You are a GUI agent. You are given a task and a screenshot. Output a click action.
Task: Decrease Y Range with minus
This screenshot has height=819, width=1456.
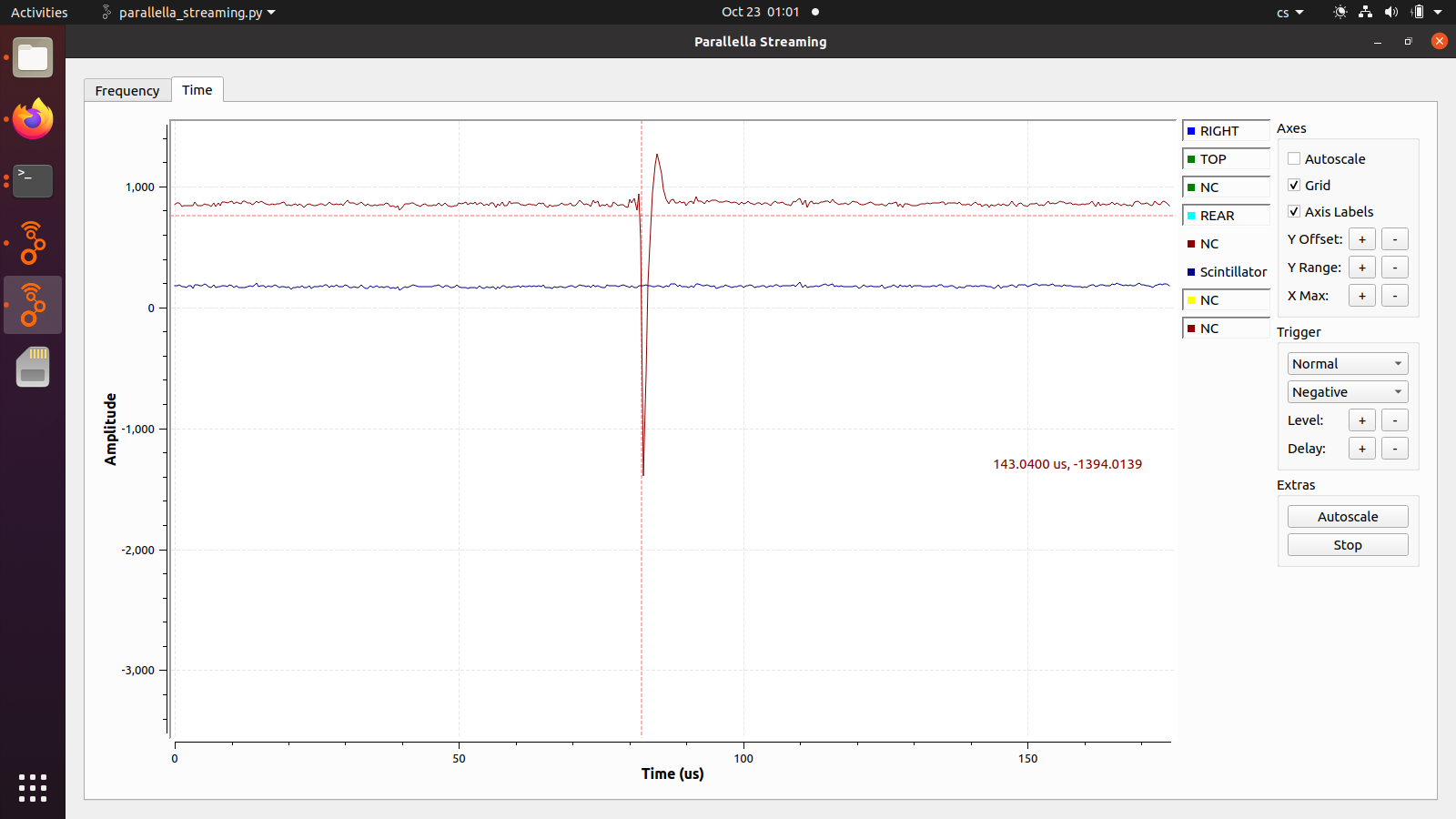click(x=1395, y=268)
